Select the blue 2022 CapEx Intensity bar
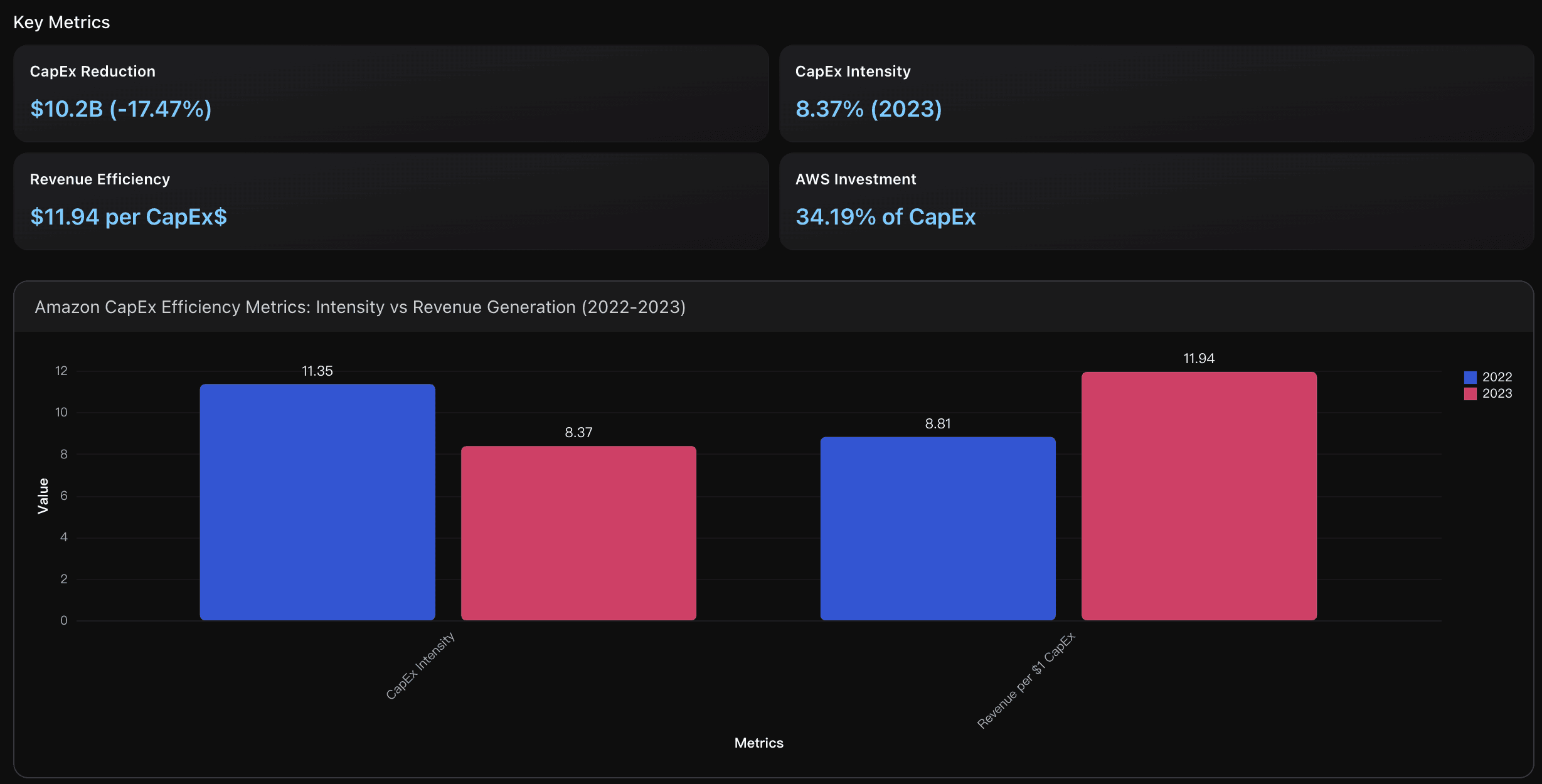 point(317,502)
